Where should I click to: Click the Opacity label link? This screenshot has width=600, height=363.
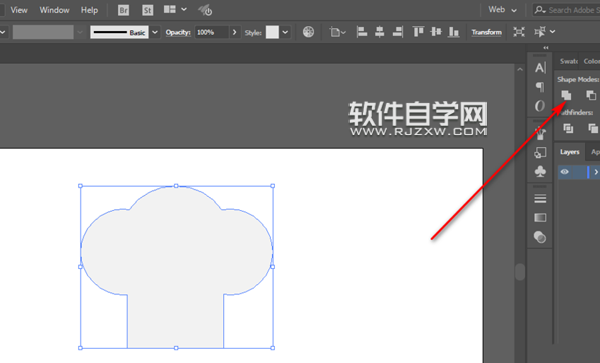(178, 33)
